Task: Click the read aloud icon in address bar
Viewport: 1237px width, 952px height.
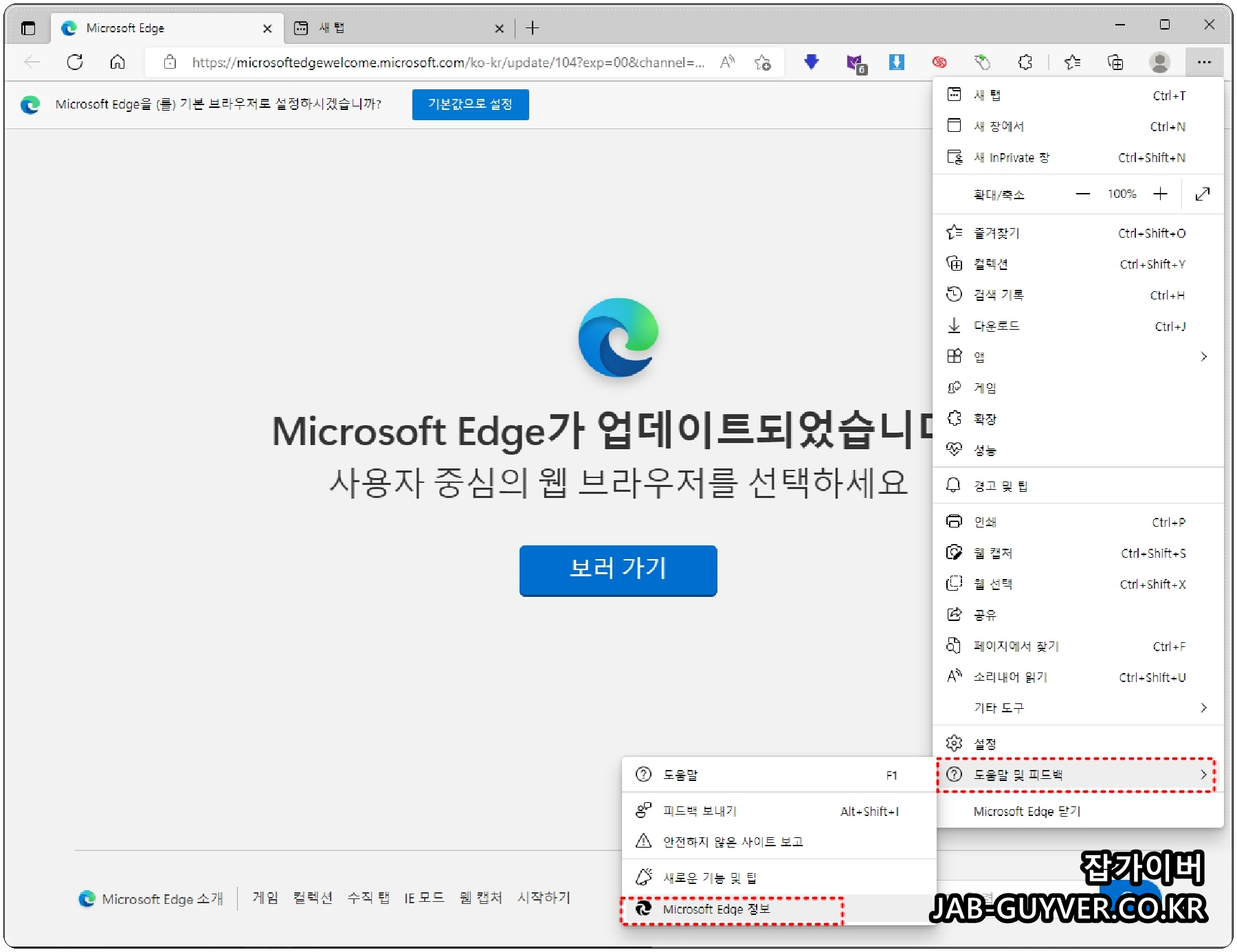Action: [x=727, y=63]
